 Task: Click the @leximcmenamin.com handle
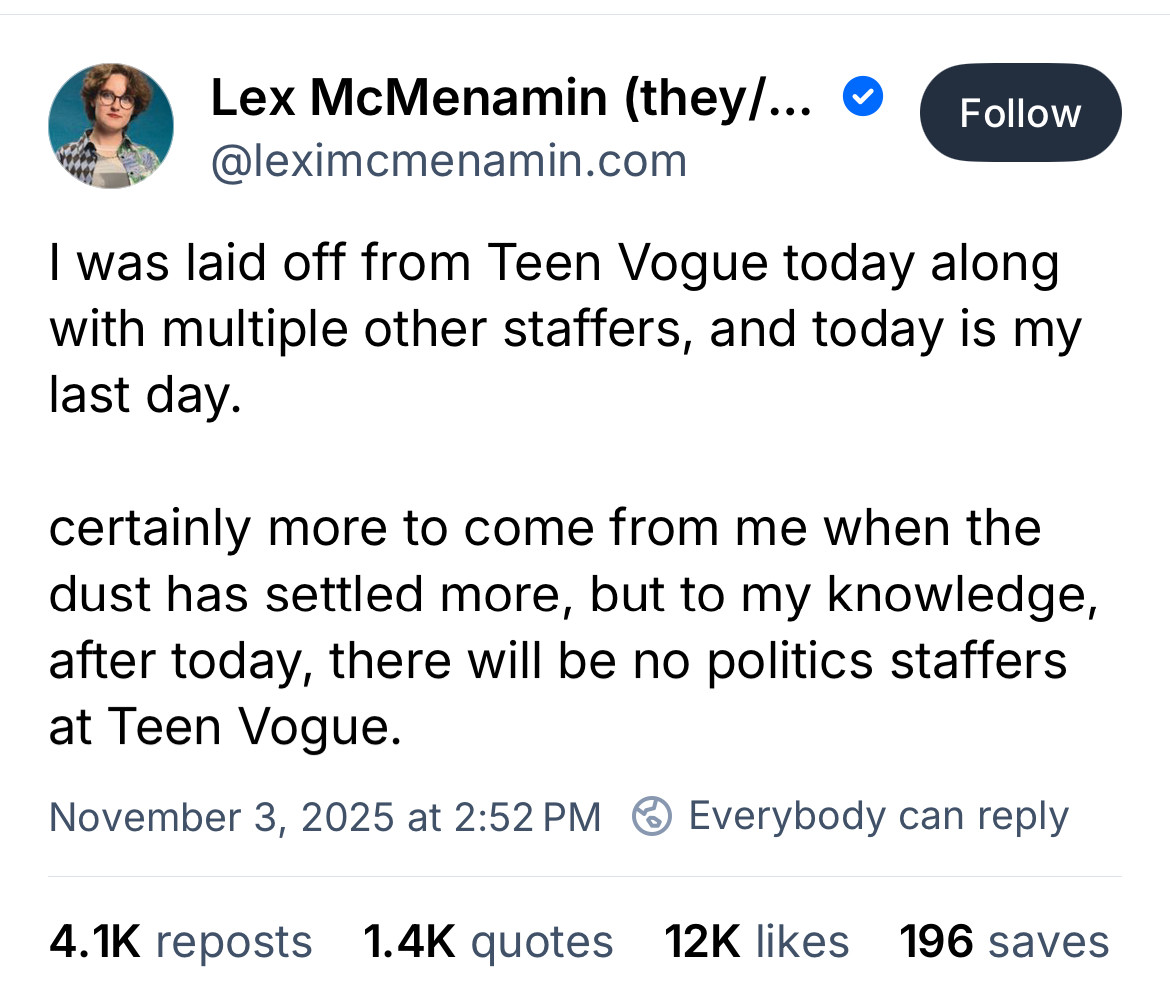tap(449, 160)
